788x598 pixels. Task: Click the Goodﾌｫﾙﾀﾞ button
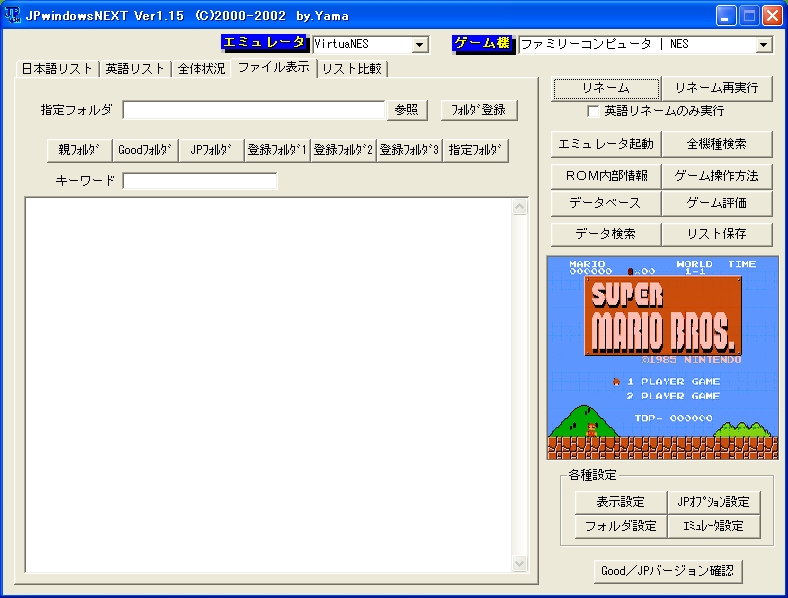coord(145,150)
